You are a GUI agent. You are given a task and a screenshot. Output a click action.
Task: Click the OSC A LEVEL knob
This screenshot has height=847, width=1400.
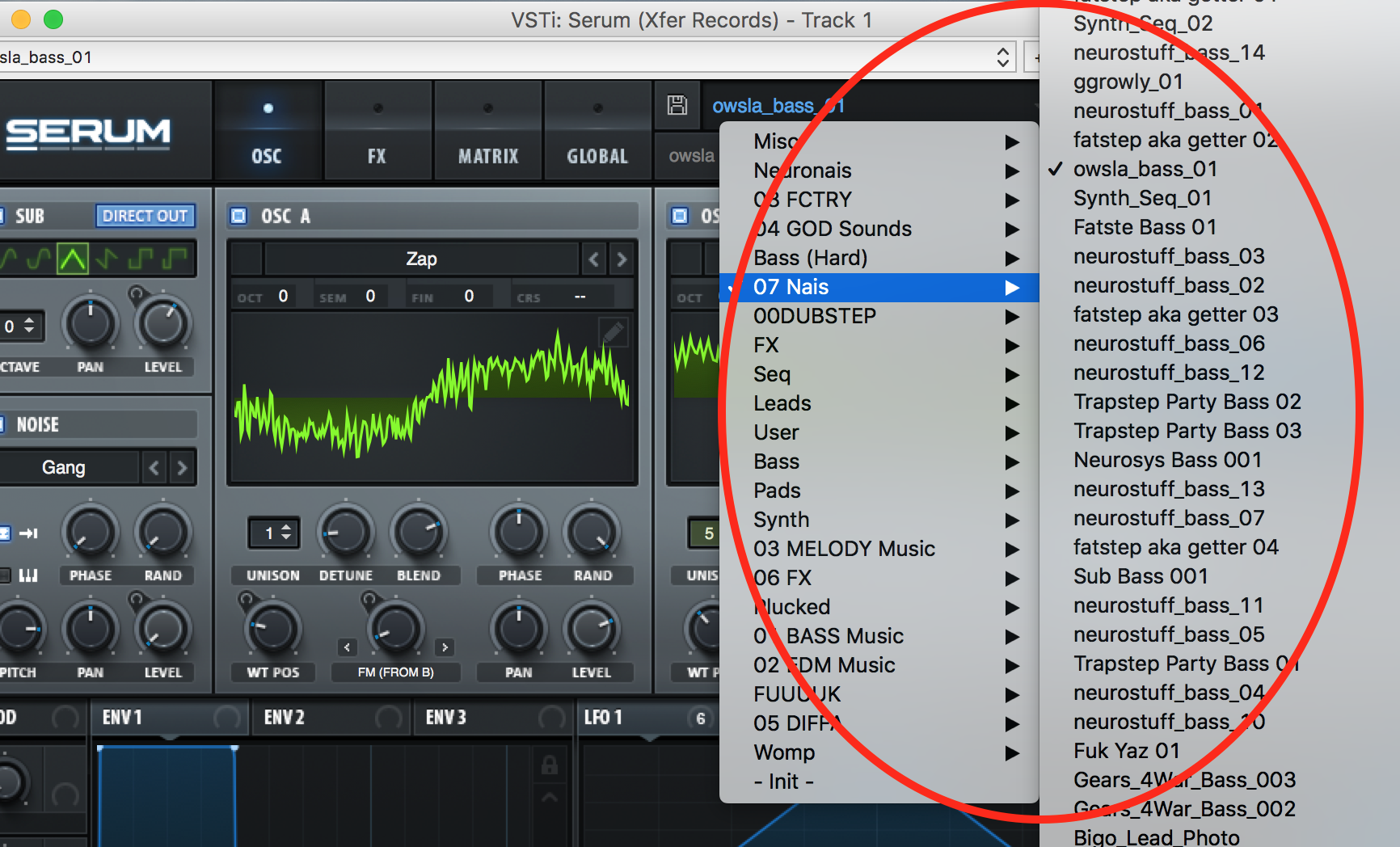[592, 630]
